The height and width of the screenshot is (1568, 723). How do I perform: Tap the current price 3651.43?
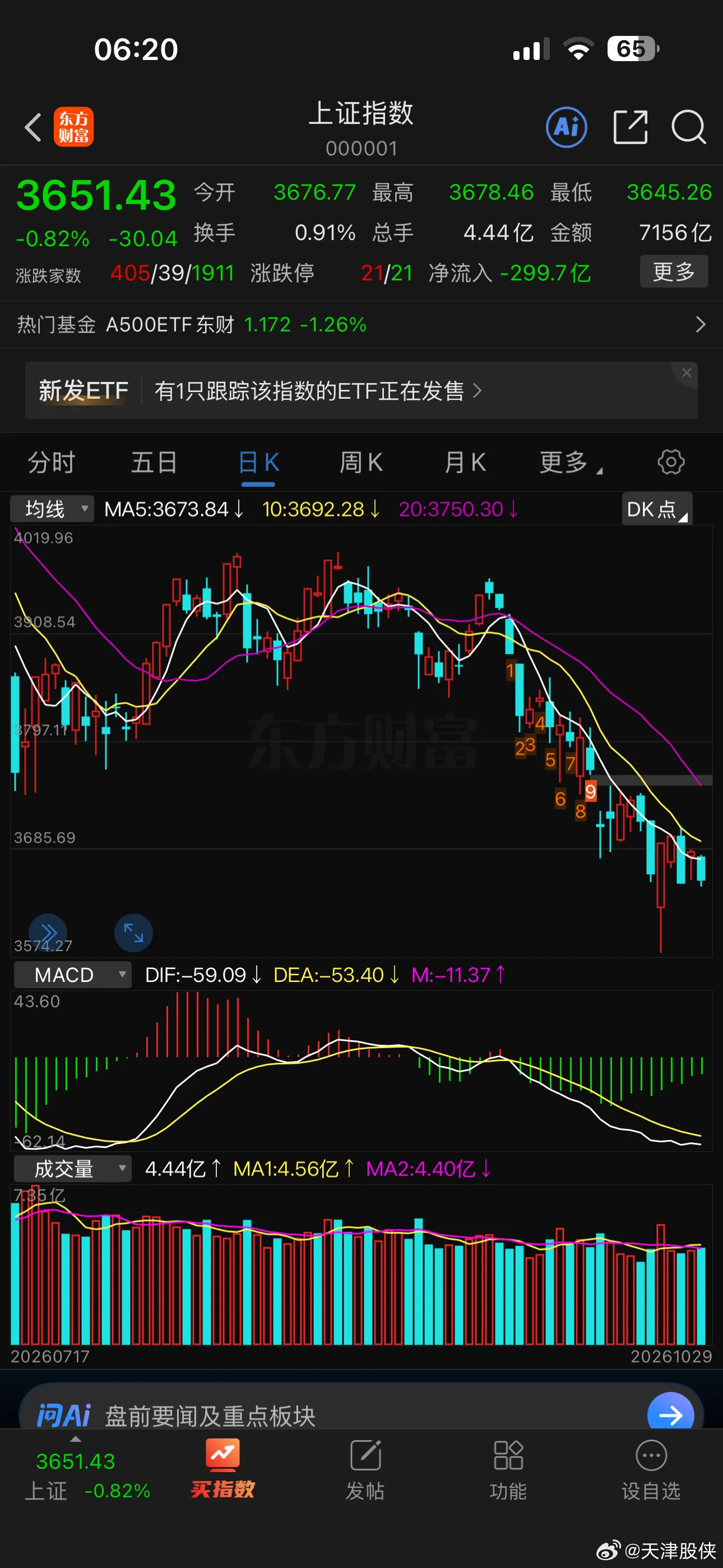pyautogui.click(x=96, y=195)
